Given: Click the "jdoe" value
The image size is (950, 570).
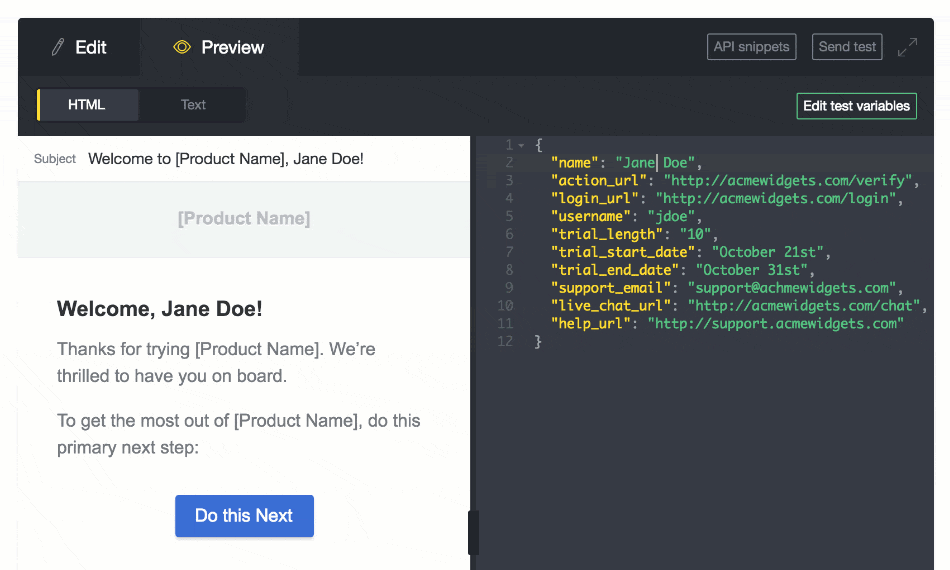Looking at the screenshot, I should tap(671, 216).
